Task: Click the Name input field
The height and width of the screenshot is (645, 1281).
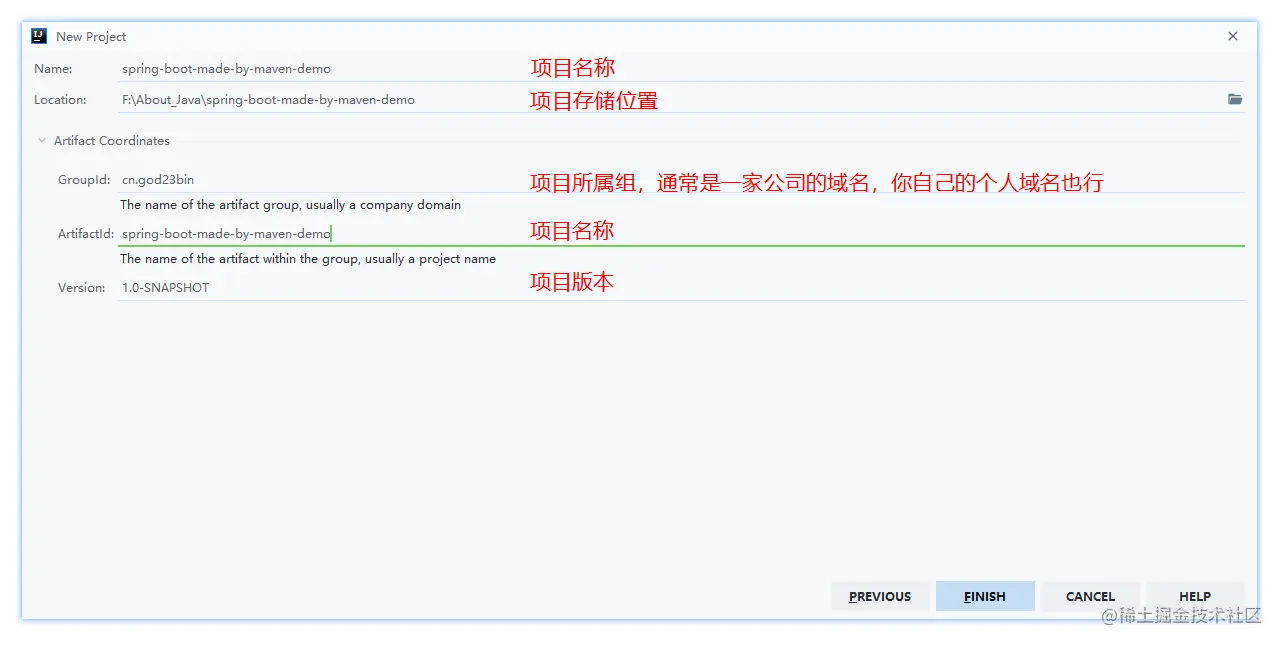Action: pos(680,69)
